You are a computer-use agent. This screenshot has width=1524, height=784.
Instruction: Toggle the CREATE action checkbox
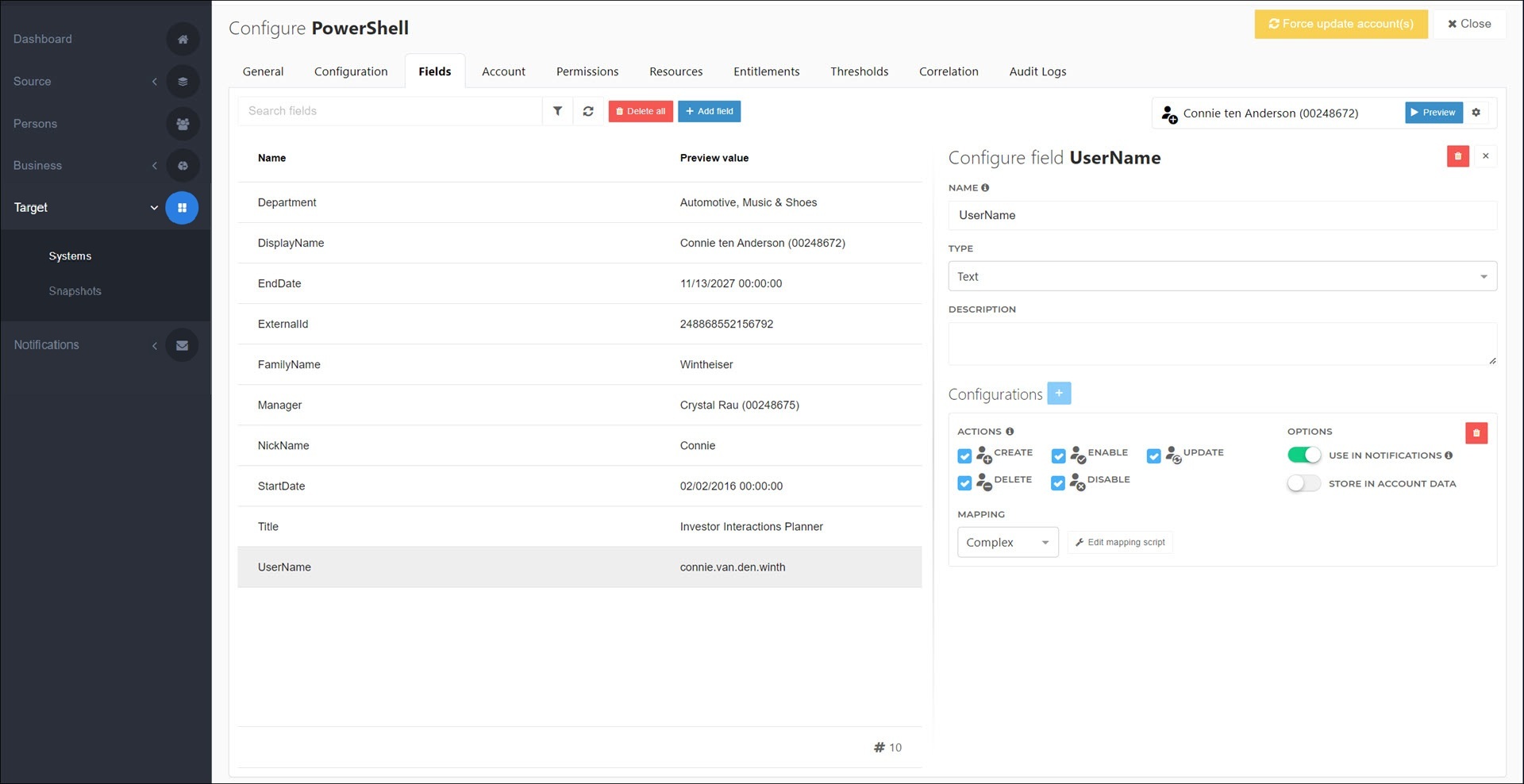964,456
